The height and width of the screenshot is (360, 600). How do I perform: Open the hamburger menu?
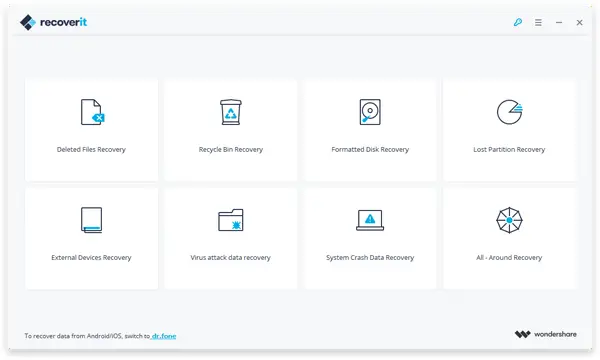pyautogui.click(x=538, y=23)
